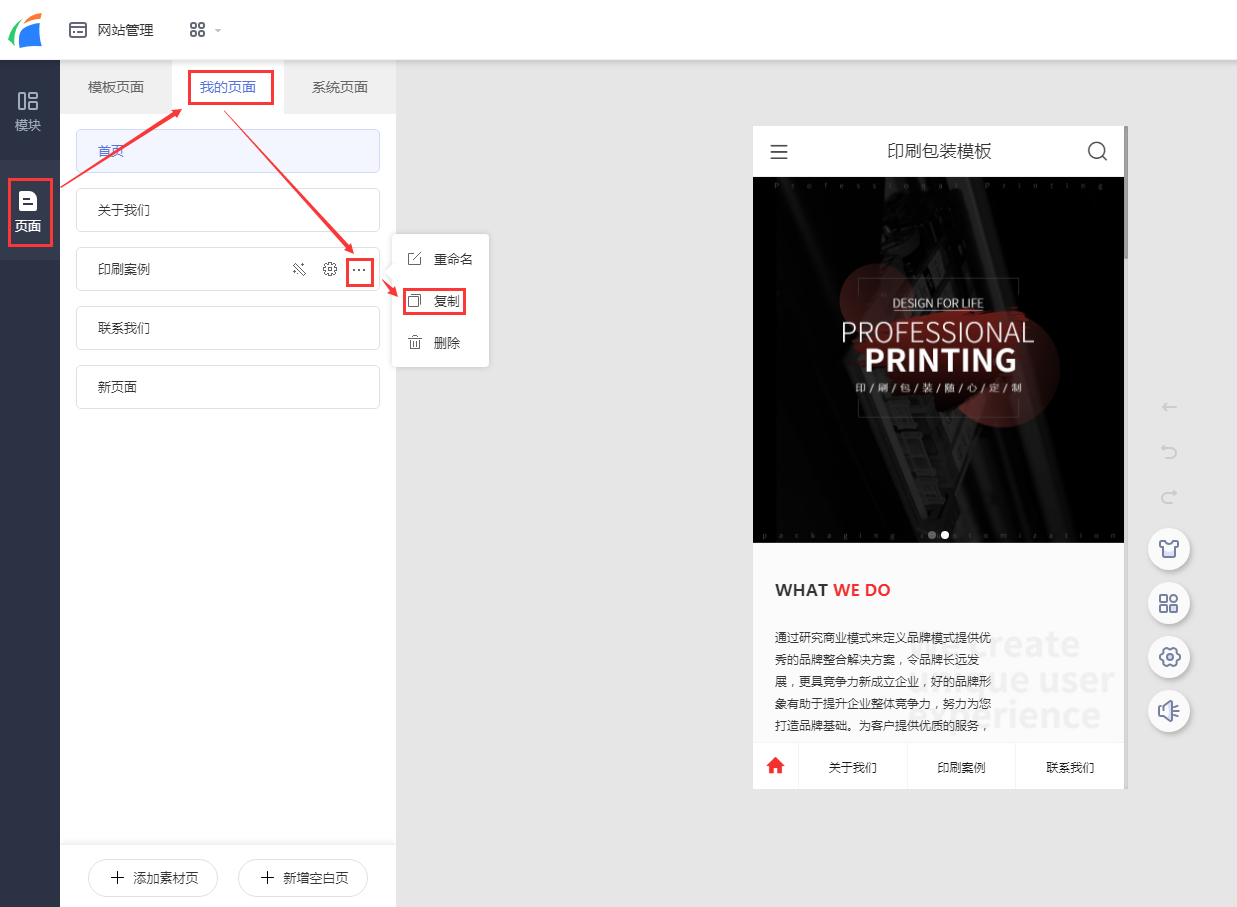This screenshot has width=1237, height=907.
Task: Select first carousel dot on banner
Action: point(932,535)
